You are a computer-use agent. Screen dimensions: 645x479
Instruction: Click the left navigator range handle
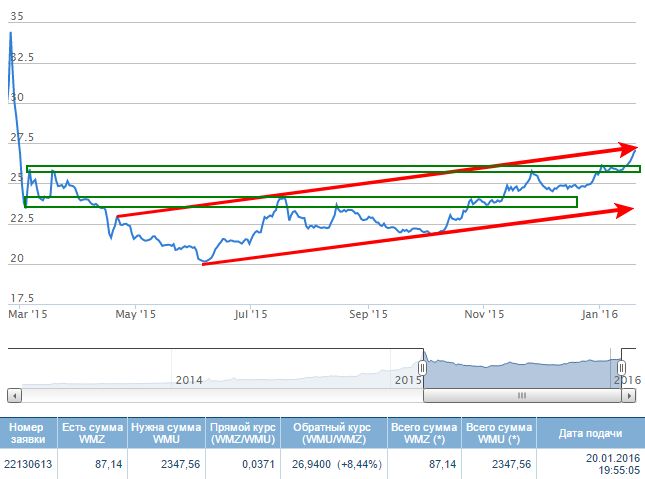(422, 368)
